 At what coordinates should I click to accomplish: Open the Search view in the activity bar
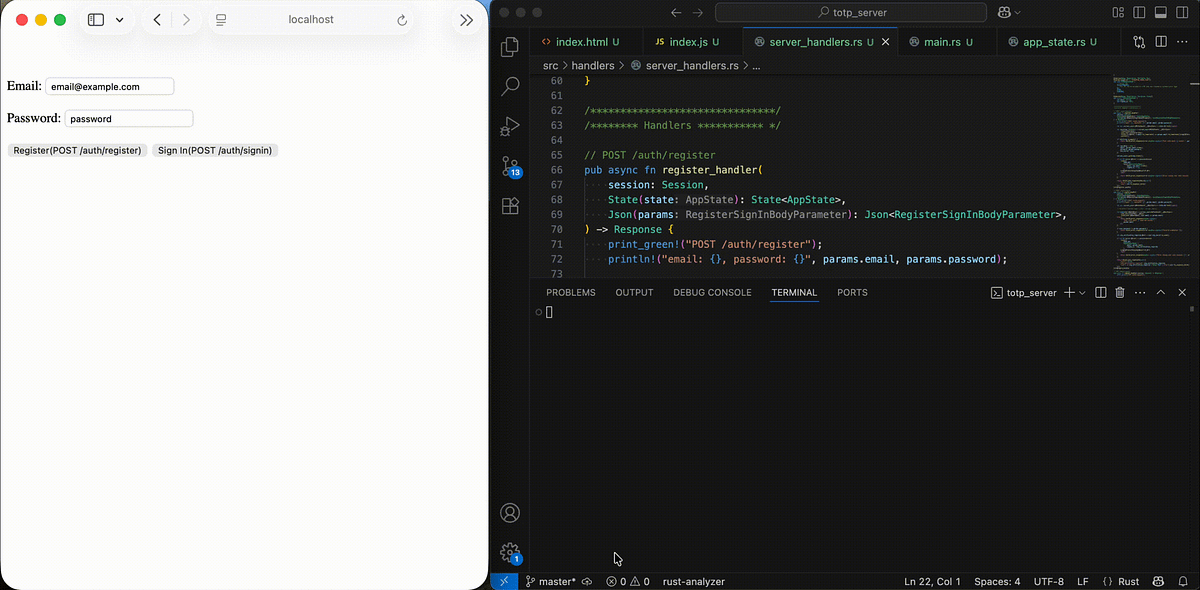pyautogui.click(x=510, y=86)
